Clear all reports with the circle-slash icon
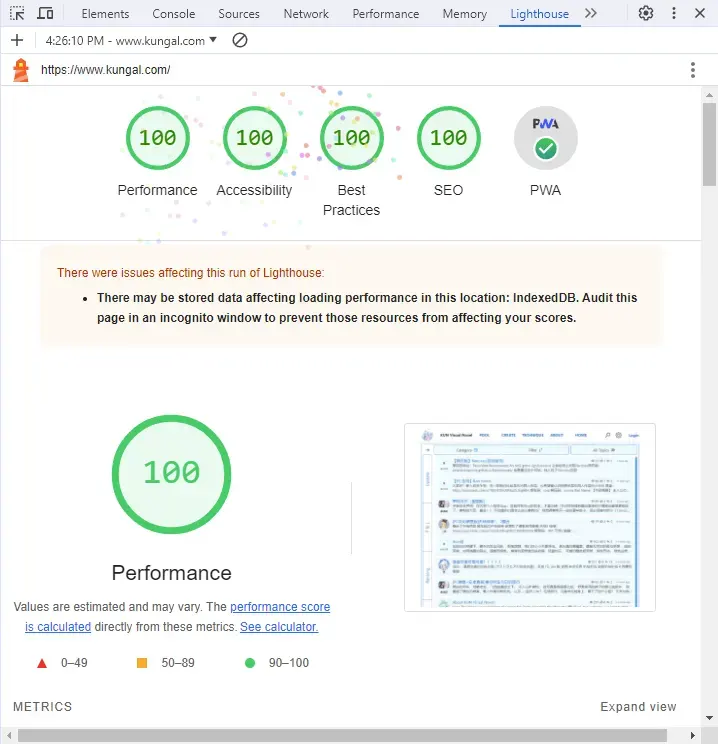Image resolution: width=718 pixels, height=744 pixels. pyautogui.click(x=240, y=40)
